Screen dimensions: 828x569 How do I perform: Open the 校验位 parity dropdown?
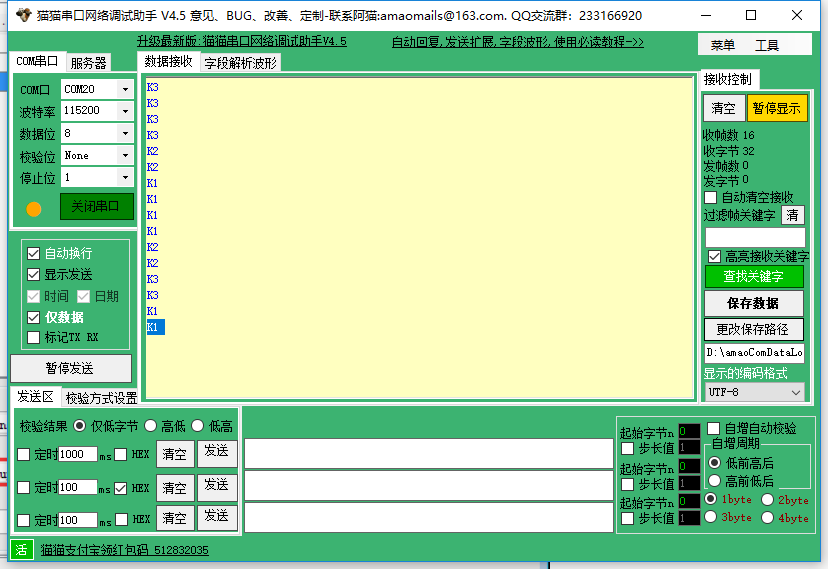pyautogui.click(x=125, y=155)
